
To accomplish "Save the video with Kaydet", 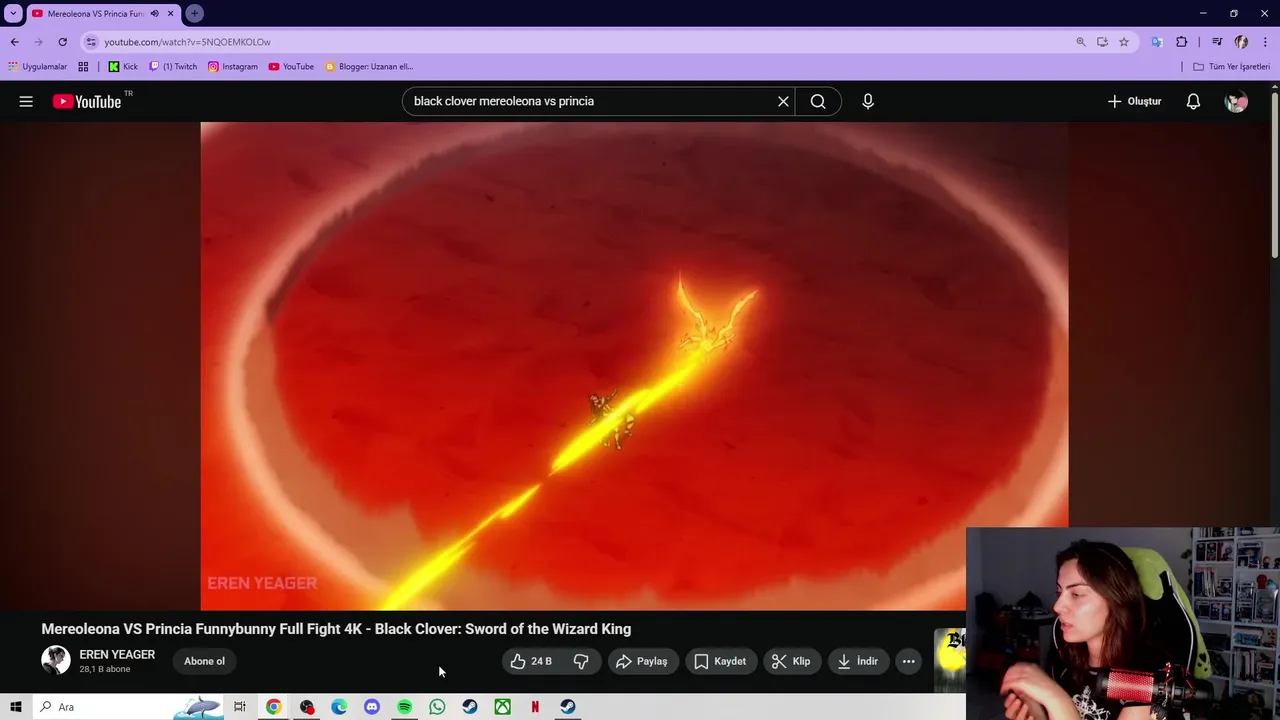I will tap(720, 661).
